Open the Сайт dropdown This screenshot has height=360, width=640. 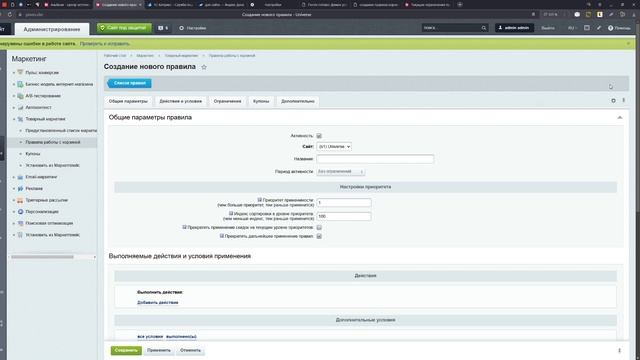[x=334, y=147]
